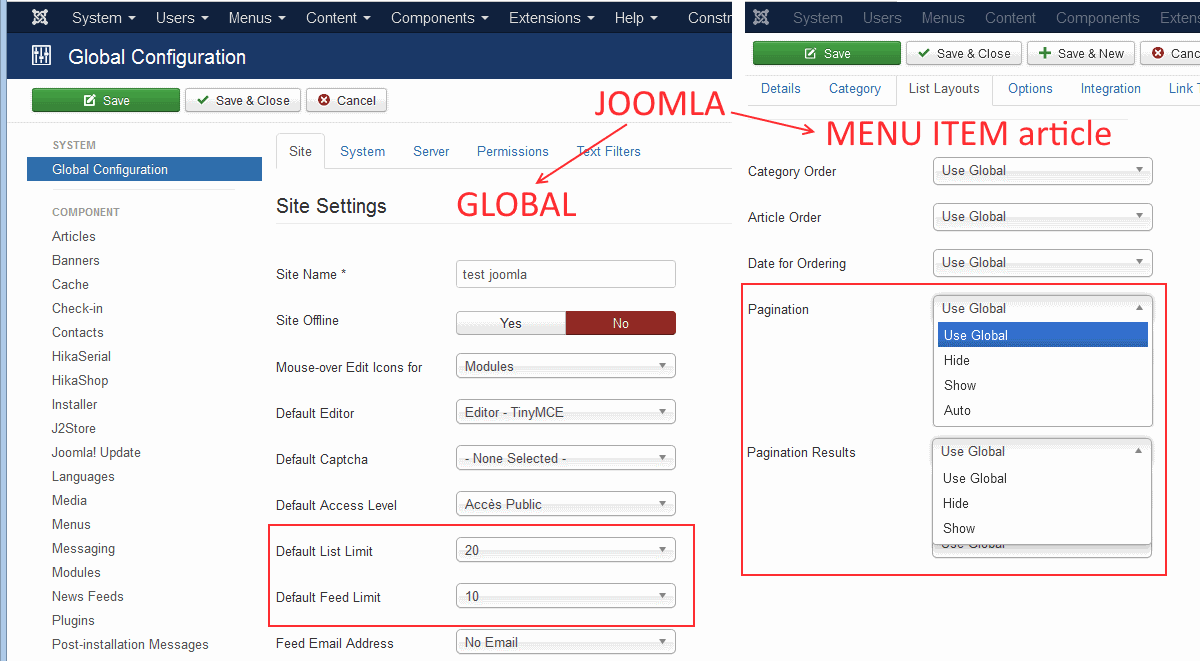Choose Show in Pagination Results list
1200x661 pixels.
[1042, 528]
